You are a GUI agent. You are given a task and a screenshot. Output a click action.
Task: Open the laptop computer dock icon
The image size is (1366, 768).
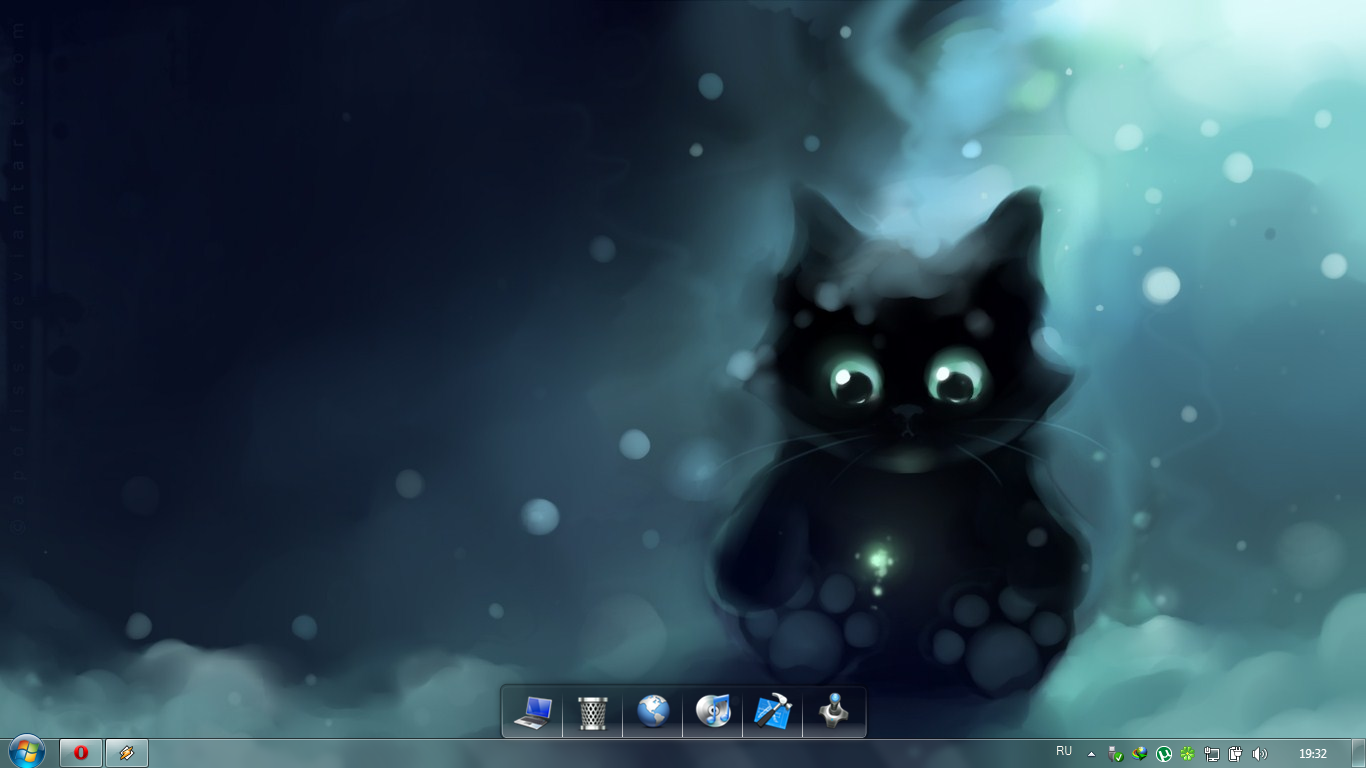click(533, 712)
